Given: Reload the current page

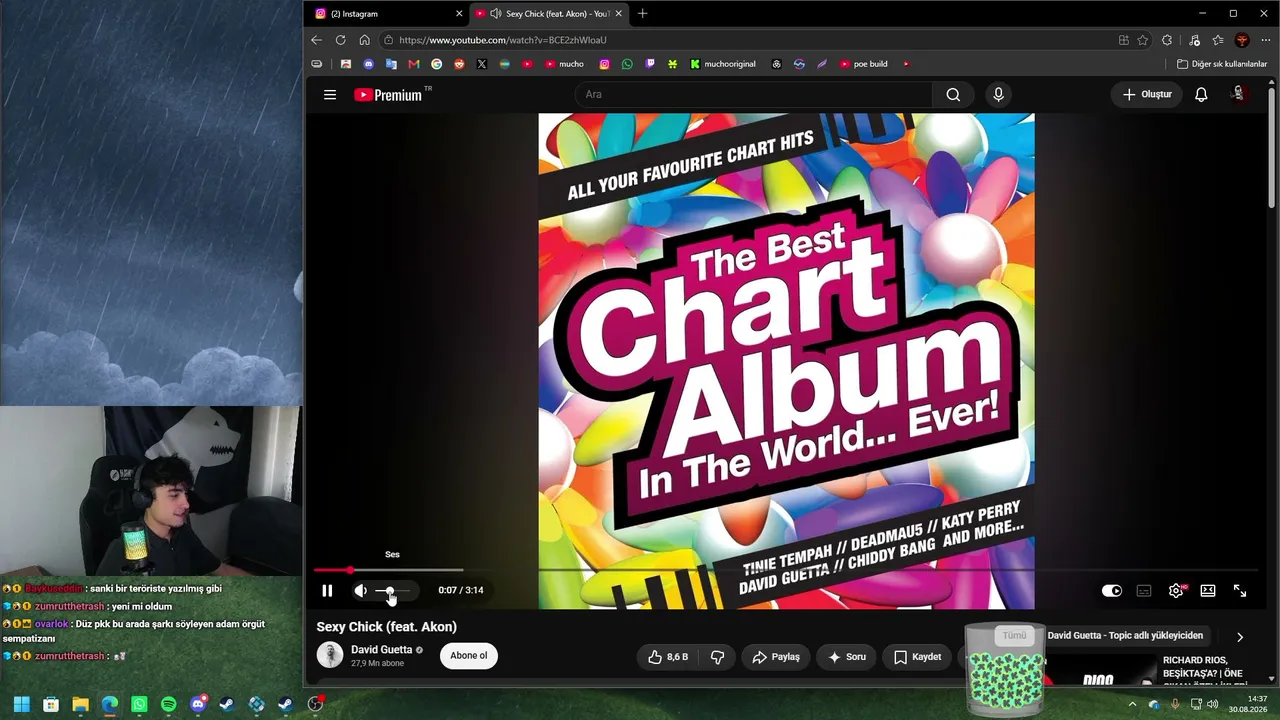Looking at the screenshot, I should tap(340, 40).
